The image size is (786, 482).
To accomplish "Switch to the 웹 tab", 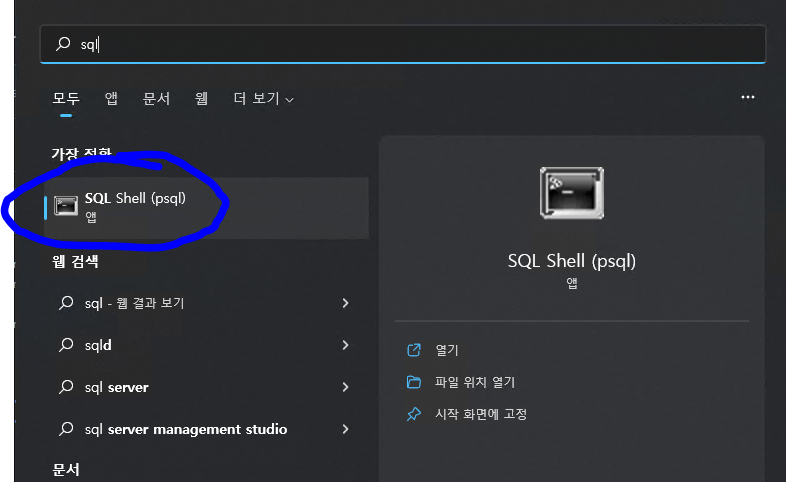I will (x=202, y=98).
